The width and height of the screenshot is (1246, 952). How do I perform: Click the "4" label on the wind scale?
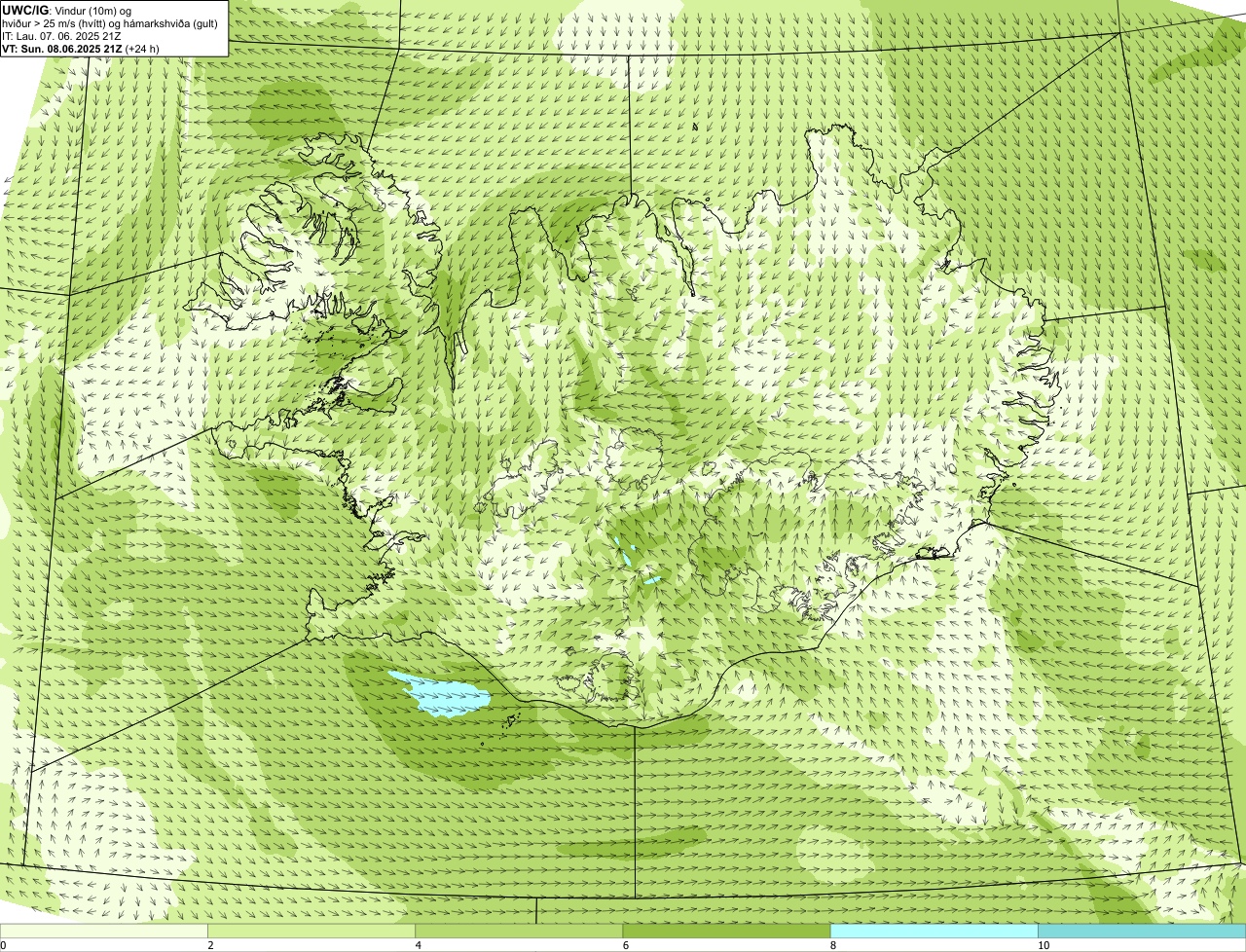(418, 945)
